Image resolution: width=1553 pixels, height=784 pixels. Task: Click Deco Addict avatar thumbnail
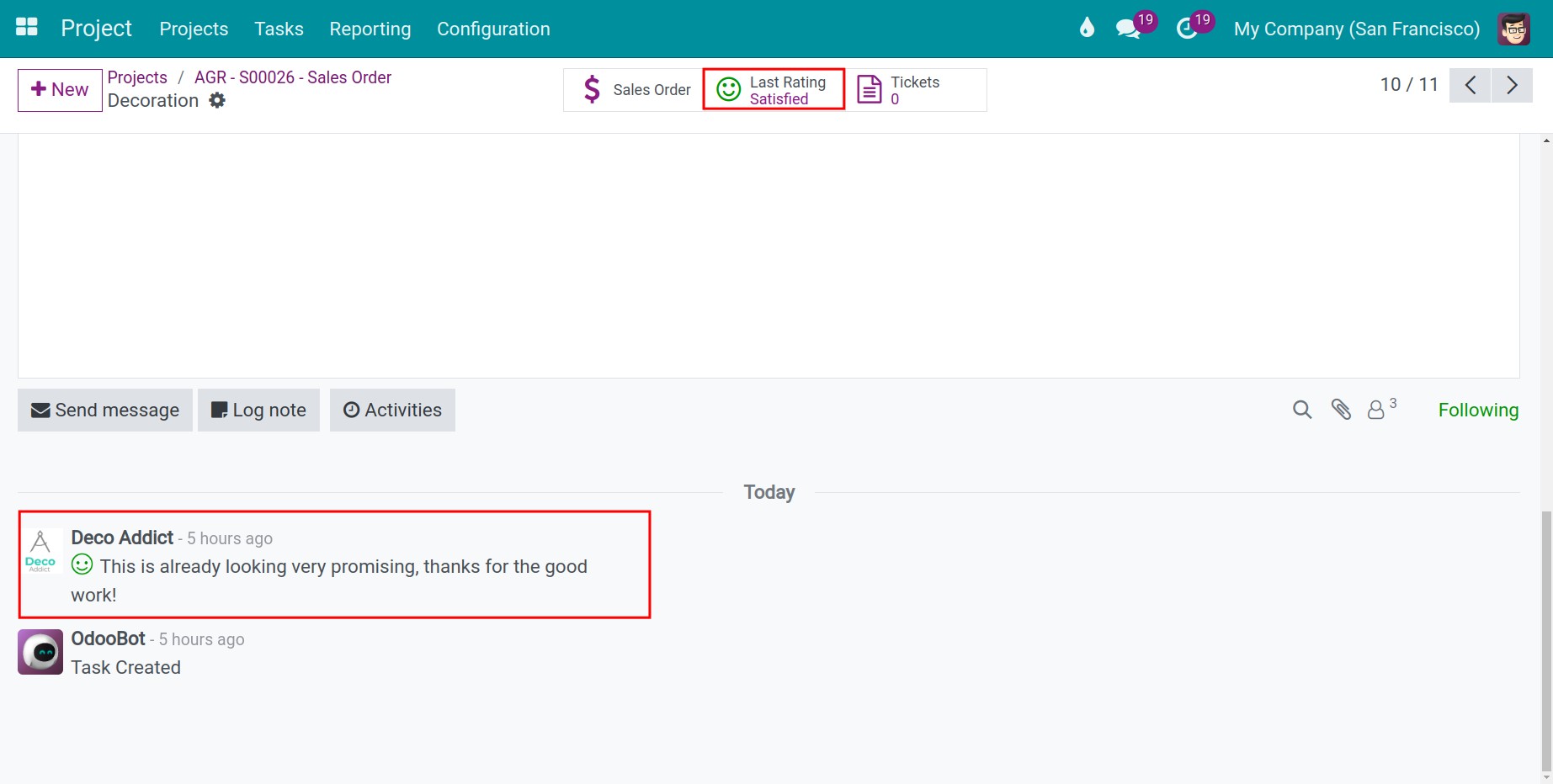pos(40,551)
